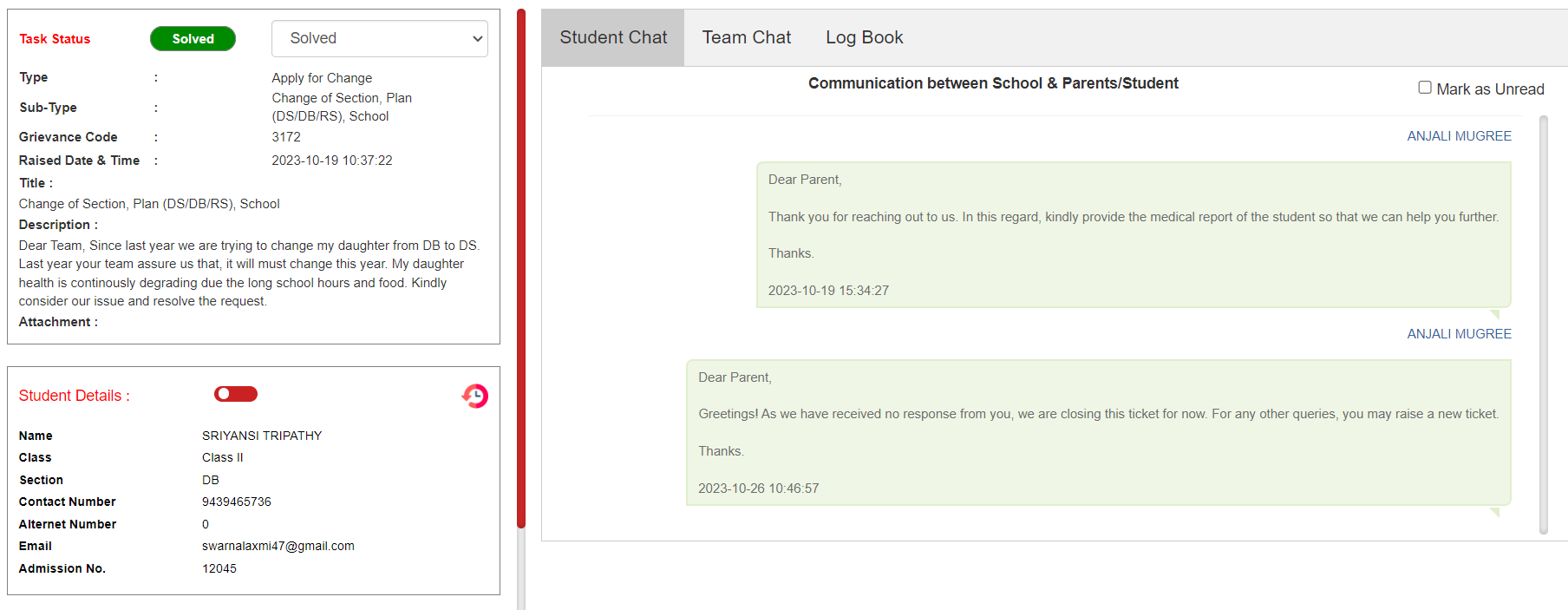Click ANJALI MUGREE above the medical report message

pos(1459,136)
